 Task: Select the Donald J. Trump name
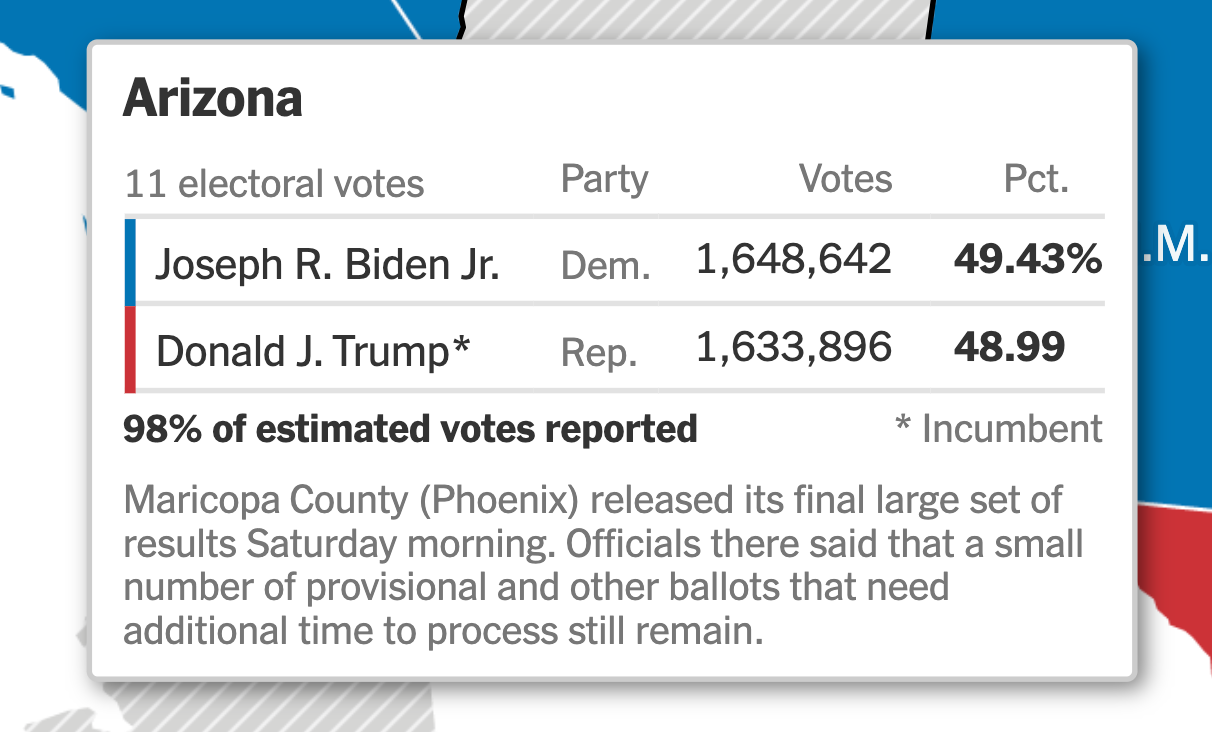[x=312, y=351]
